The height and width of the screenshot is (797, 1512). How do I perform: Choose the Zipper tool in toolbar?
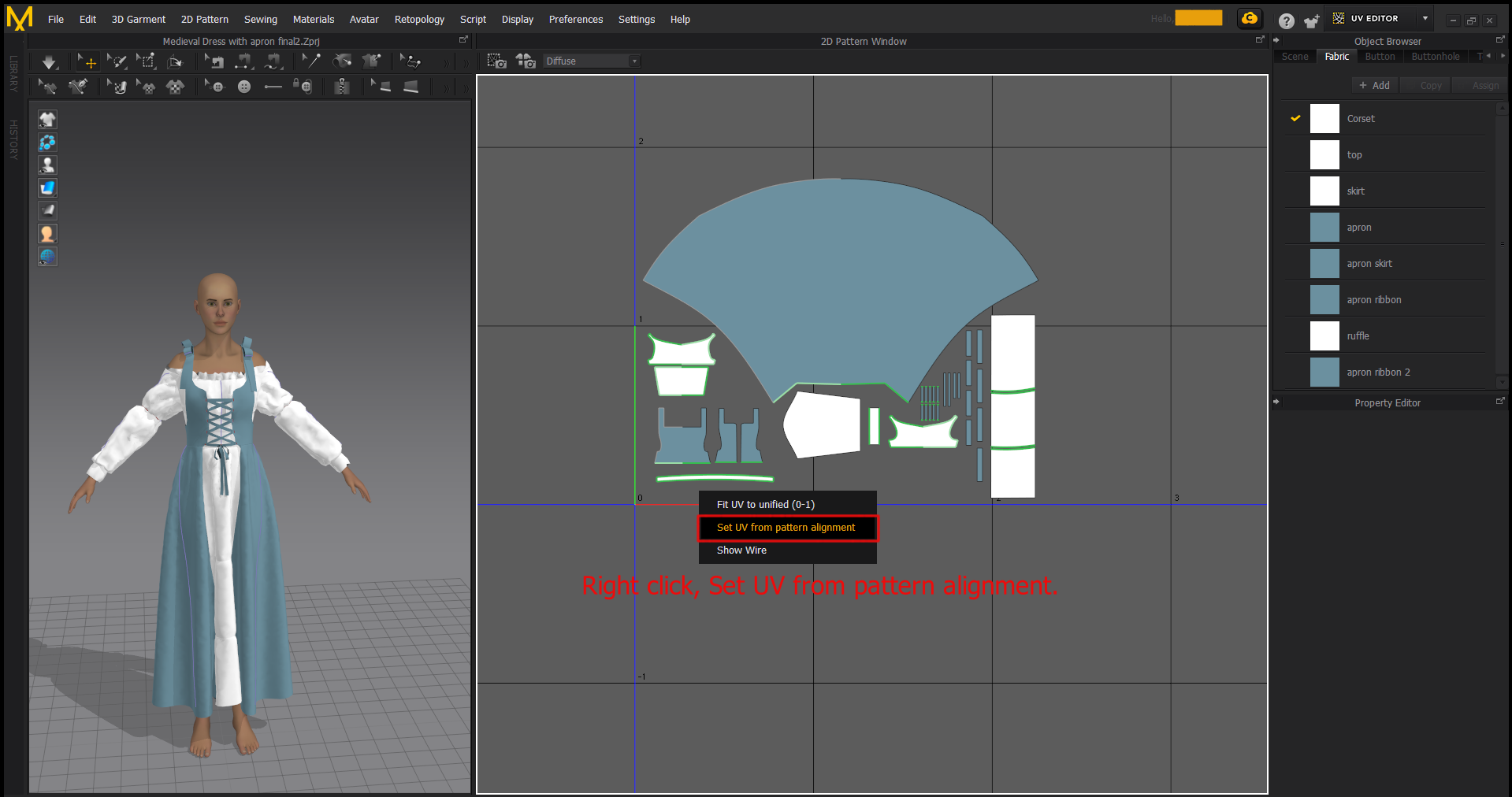click(x=341, y=87)
